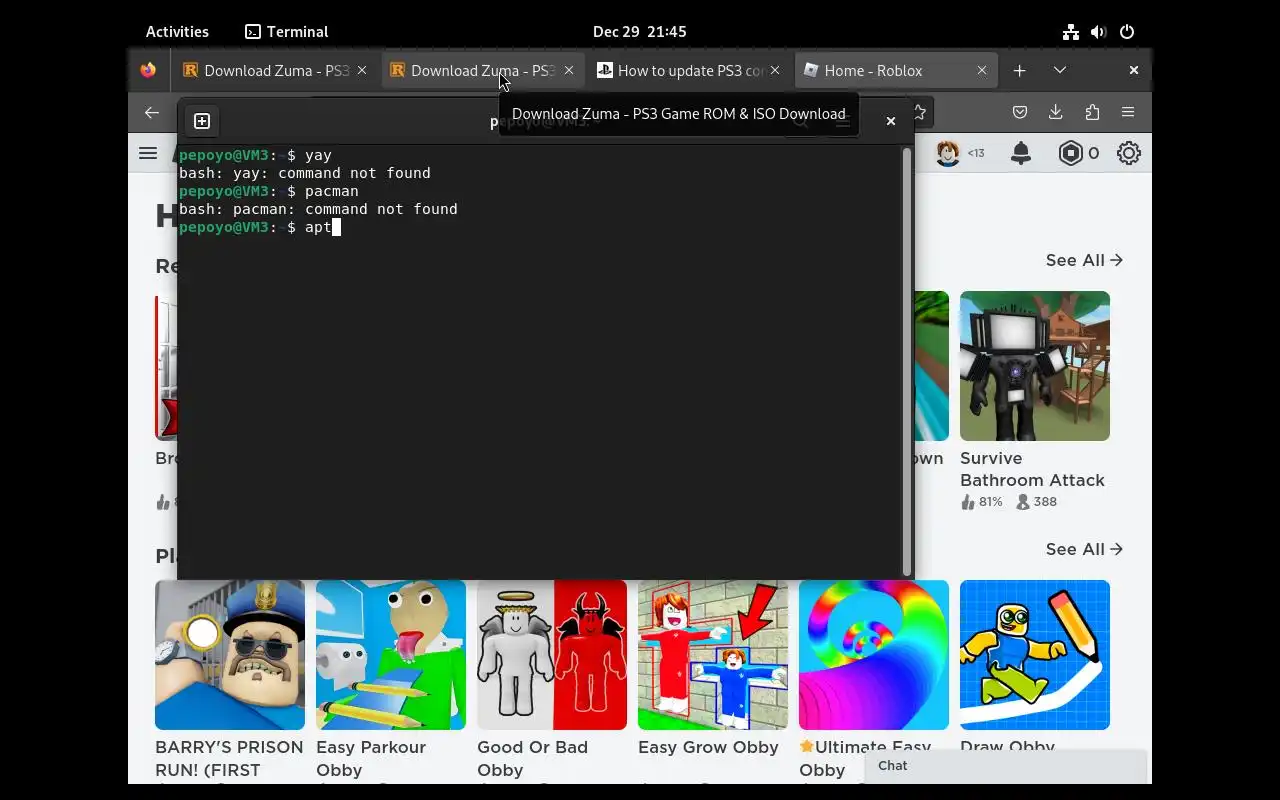Open Easy Parkour Obby thumbnail
The width and height of the screenshot is (1280, 800).
point(391,655)
